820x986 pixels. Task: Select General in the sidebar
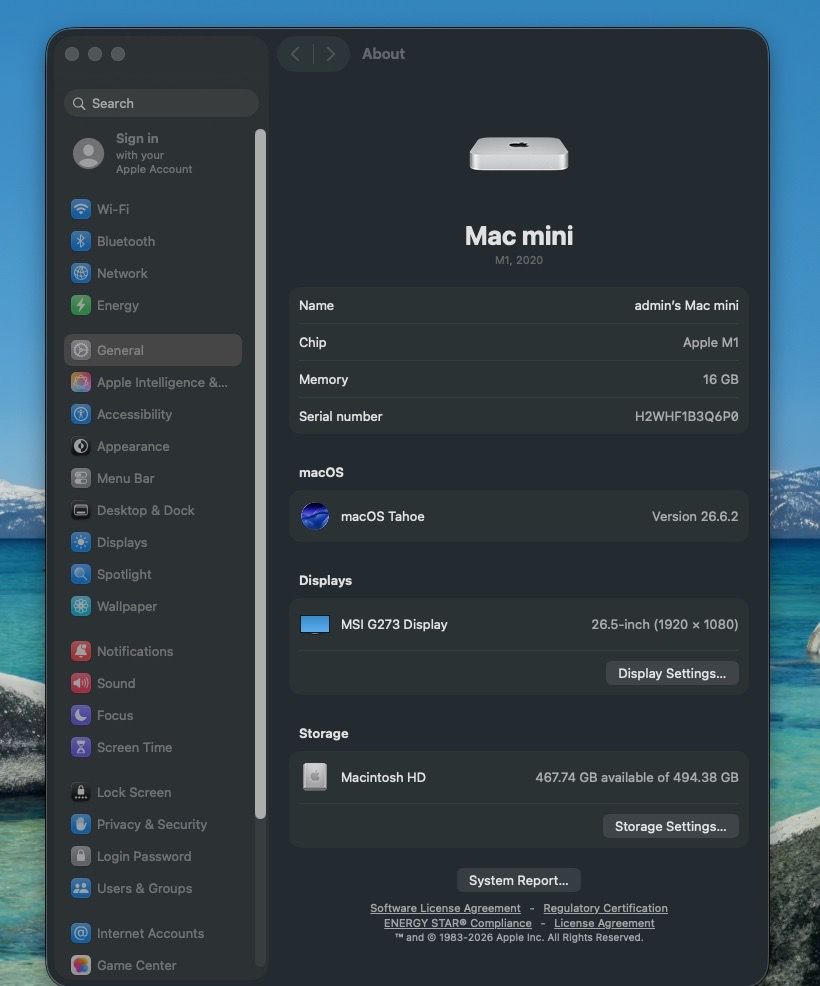tap(153, 350)
